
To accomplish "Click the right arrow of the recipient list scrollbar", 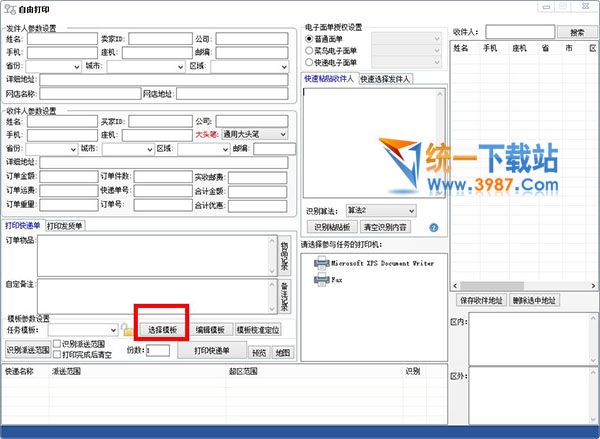I will click(x=593, y=286).
